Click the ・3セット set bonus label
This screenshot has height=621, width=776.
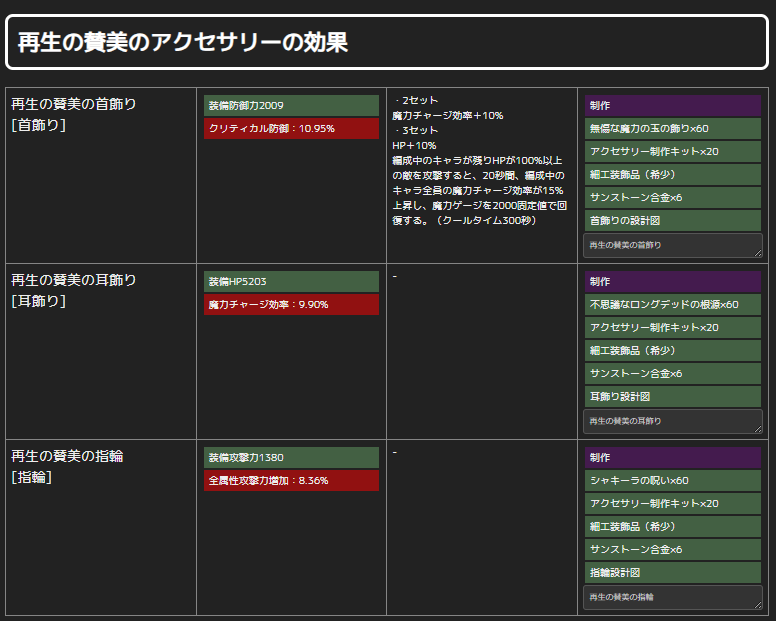[x=415, y=131]
